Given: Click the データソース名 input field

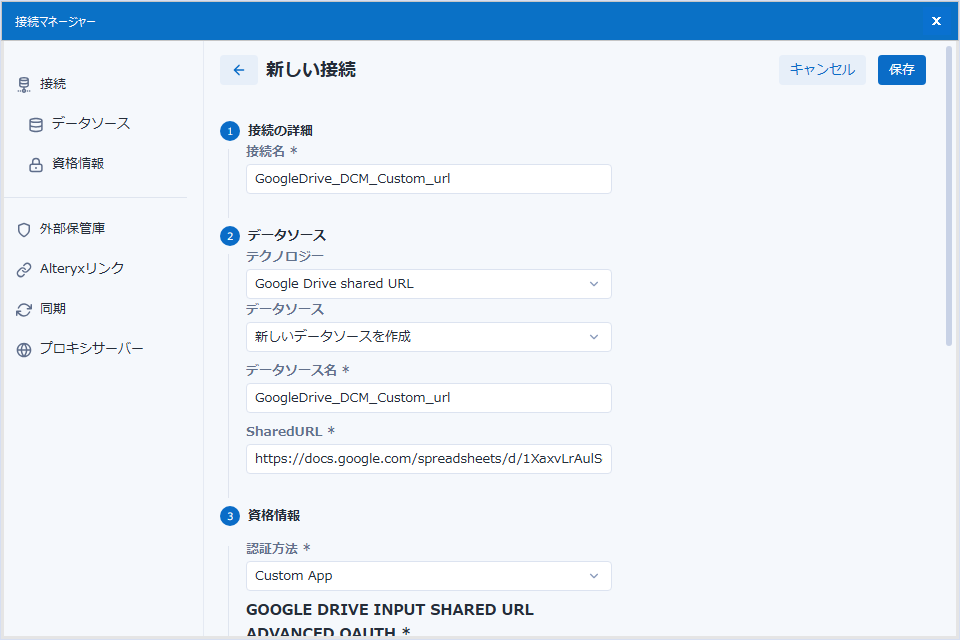Looking at the screenshot, I should [428, 398].
